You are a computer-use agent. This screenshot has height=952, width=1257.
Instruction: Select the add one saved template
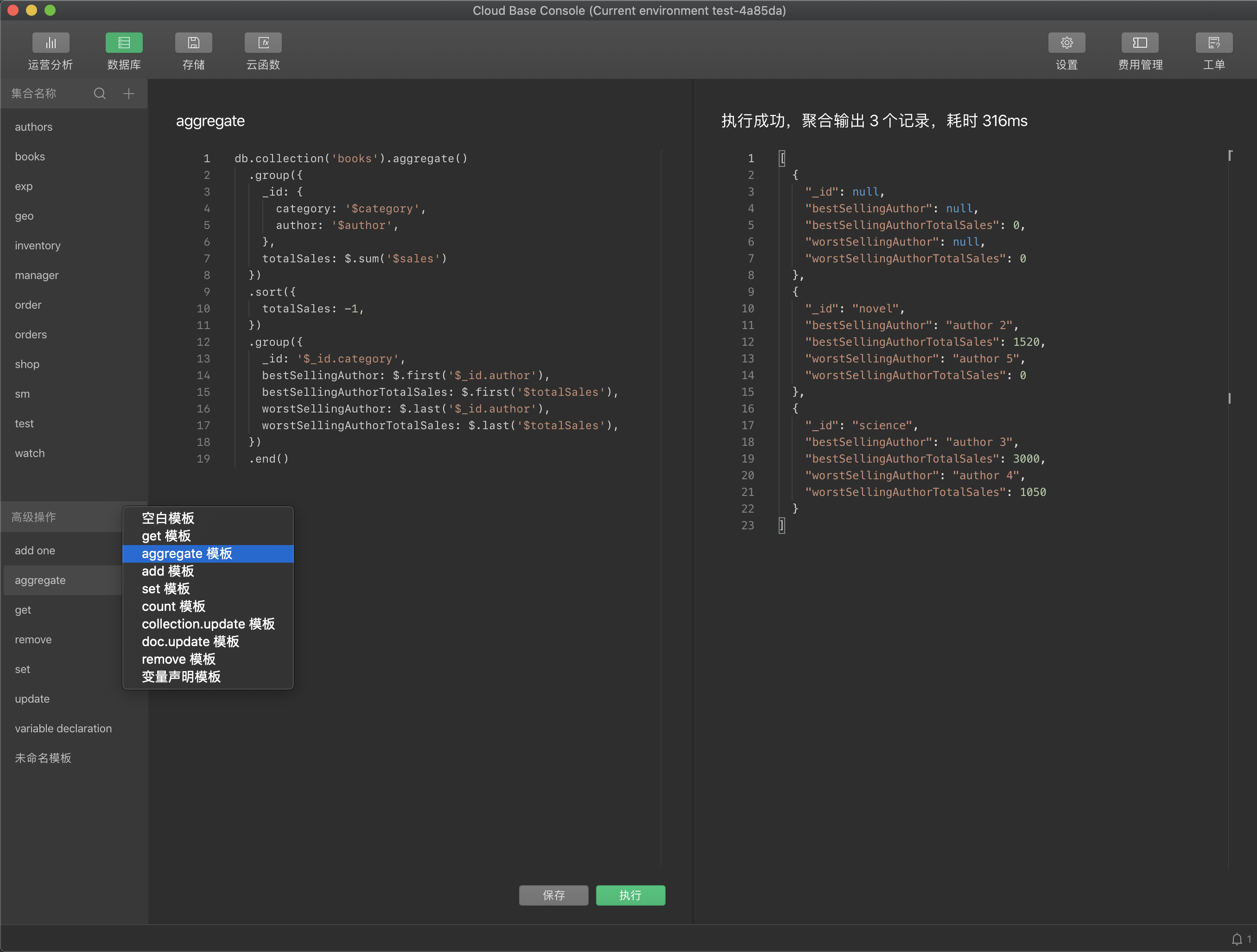[63, 550]
